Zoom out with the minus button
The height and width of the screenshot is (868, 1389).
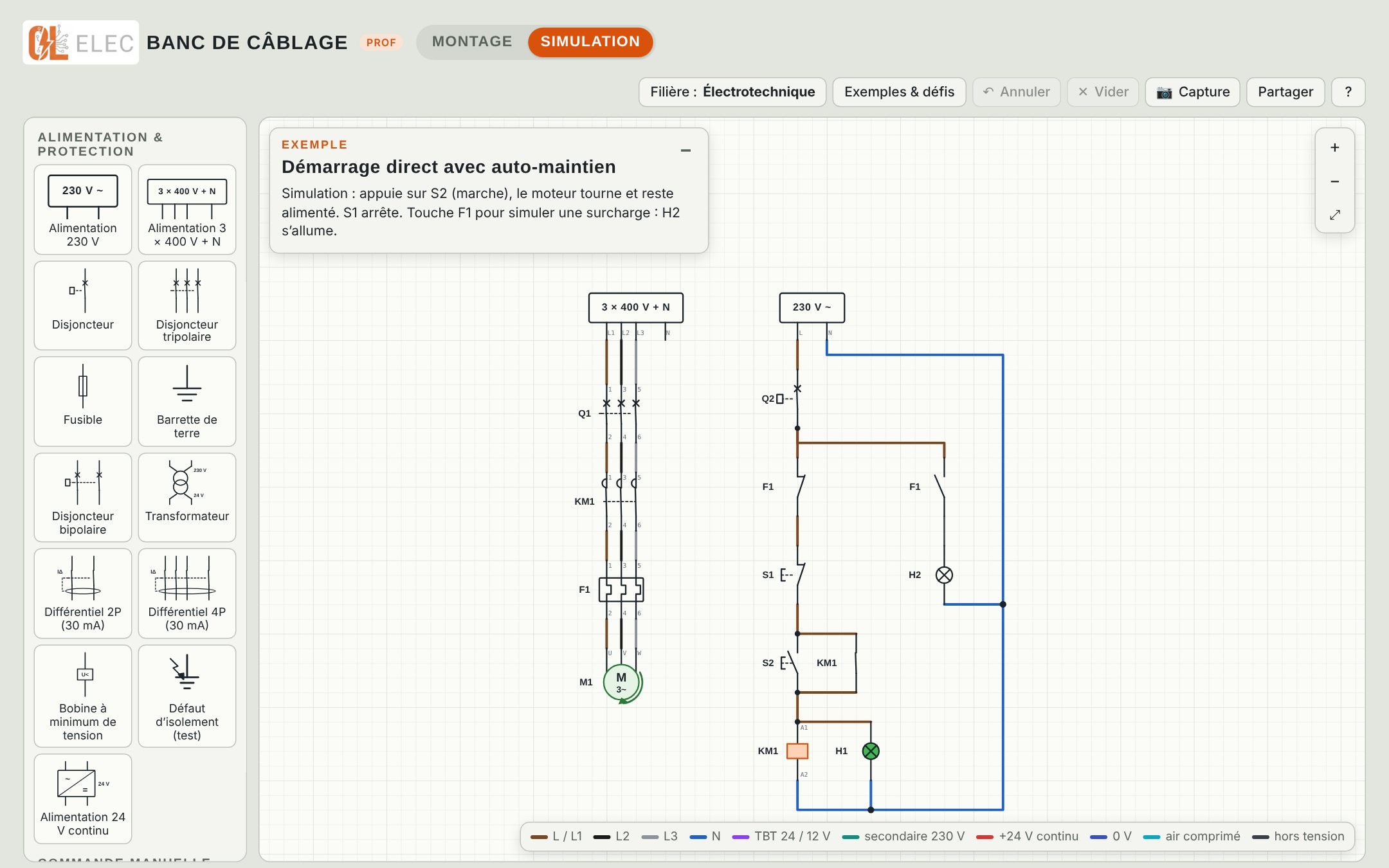tap(1335, 181)
